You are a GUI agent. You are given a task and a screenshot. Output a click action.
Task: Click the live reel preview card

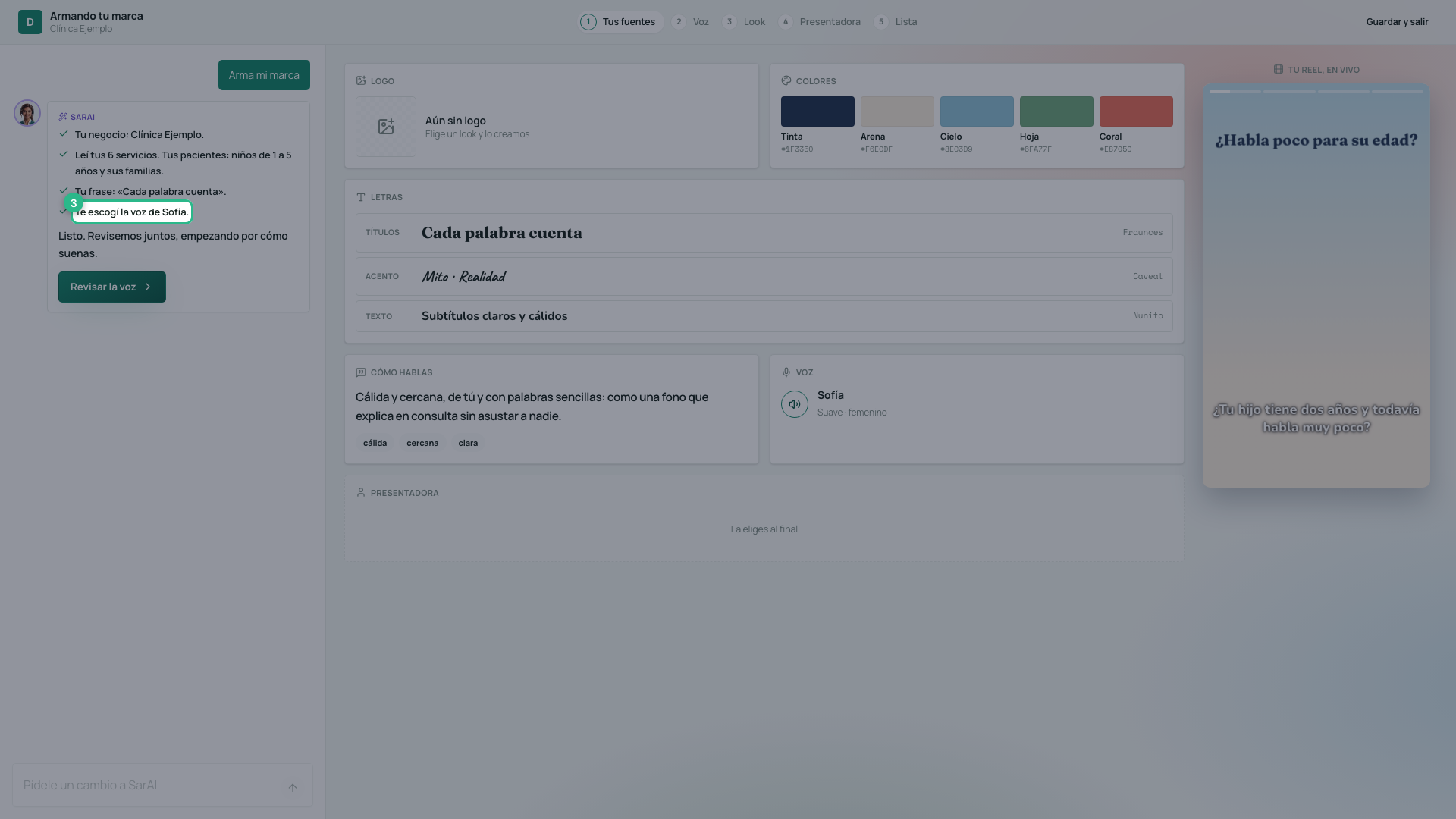pos(1316,285)
